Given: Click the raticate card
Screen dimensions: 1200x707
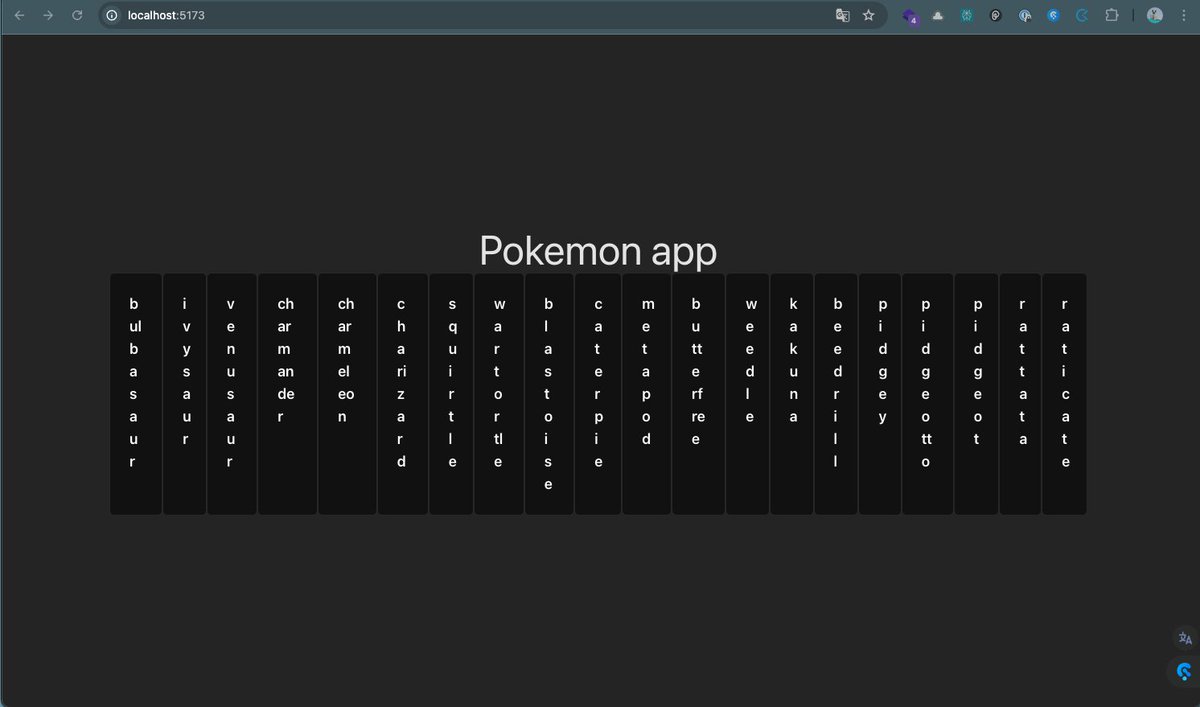Looking at the screenshot, I should point(1064,394).
